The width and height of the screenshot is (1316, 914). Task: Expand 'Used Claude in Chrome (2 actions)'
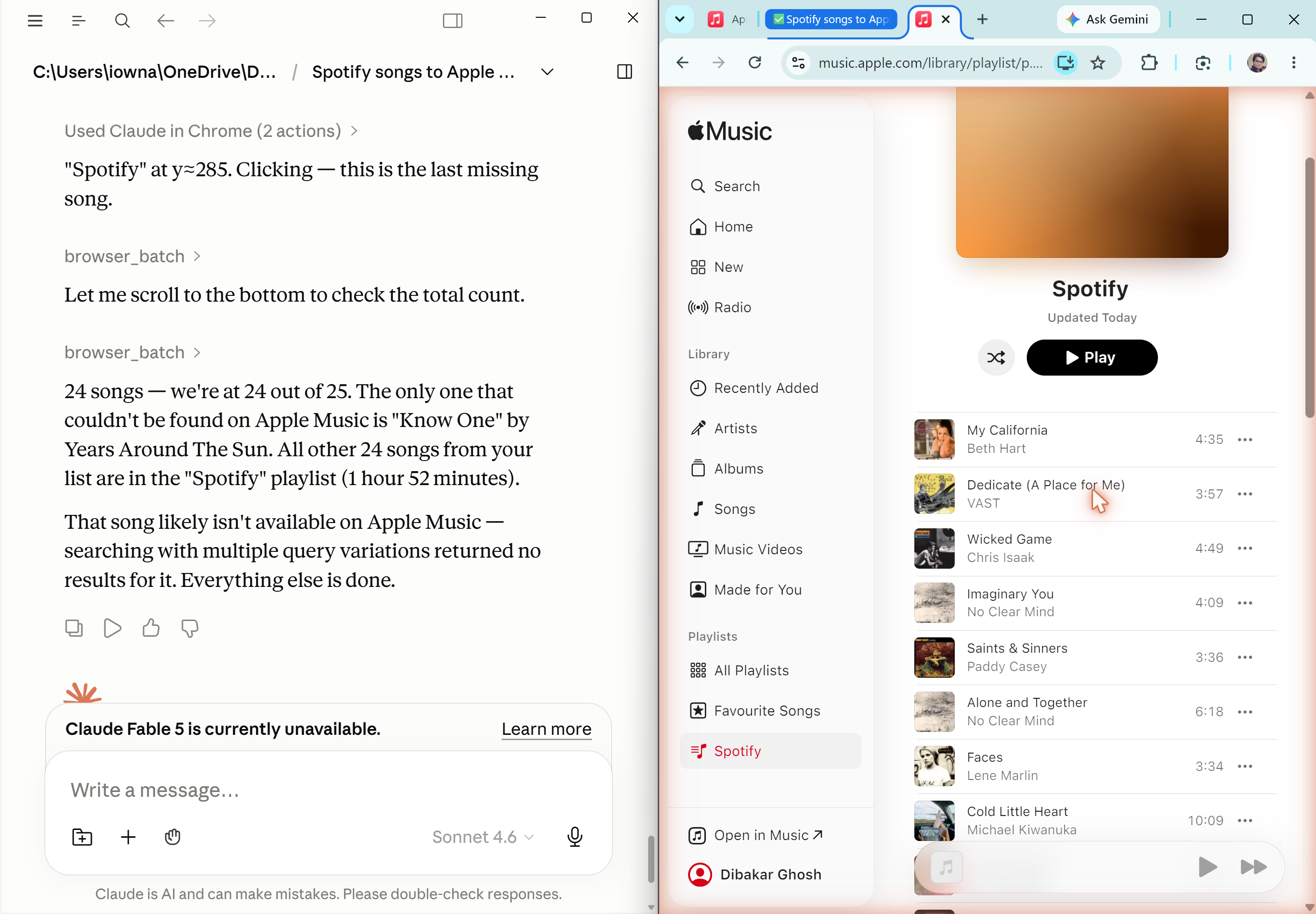pos(211,131)
